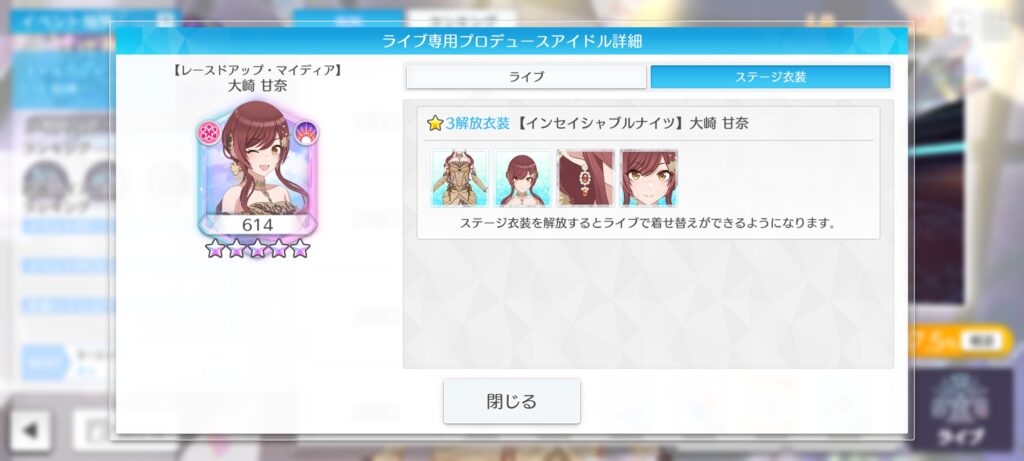Tap the purple sunburst badge icon
1024x461 pixels.
[305, 133]
